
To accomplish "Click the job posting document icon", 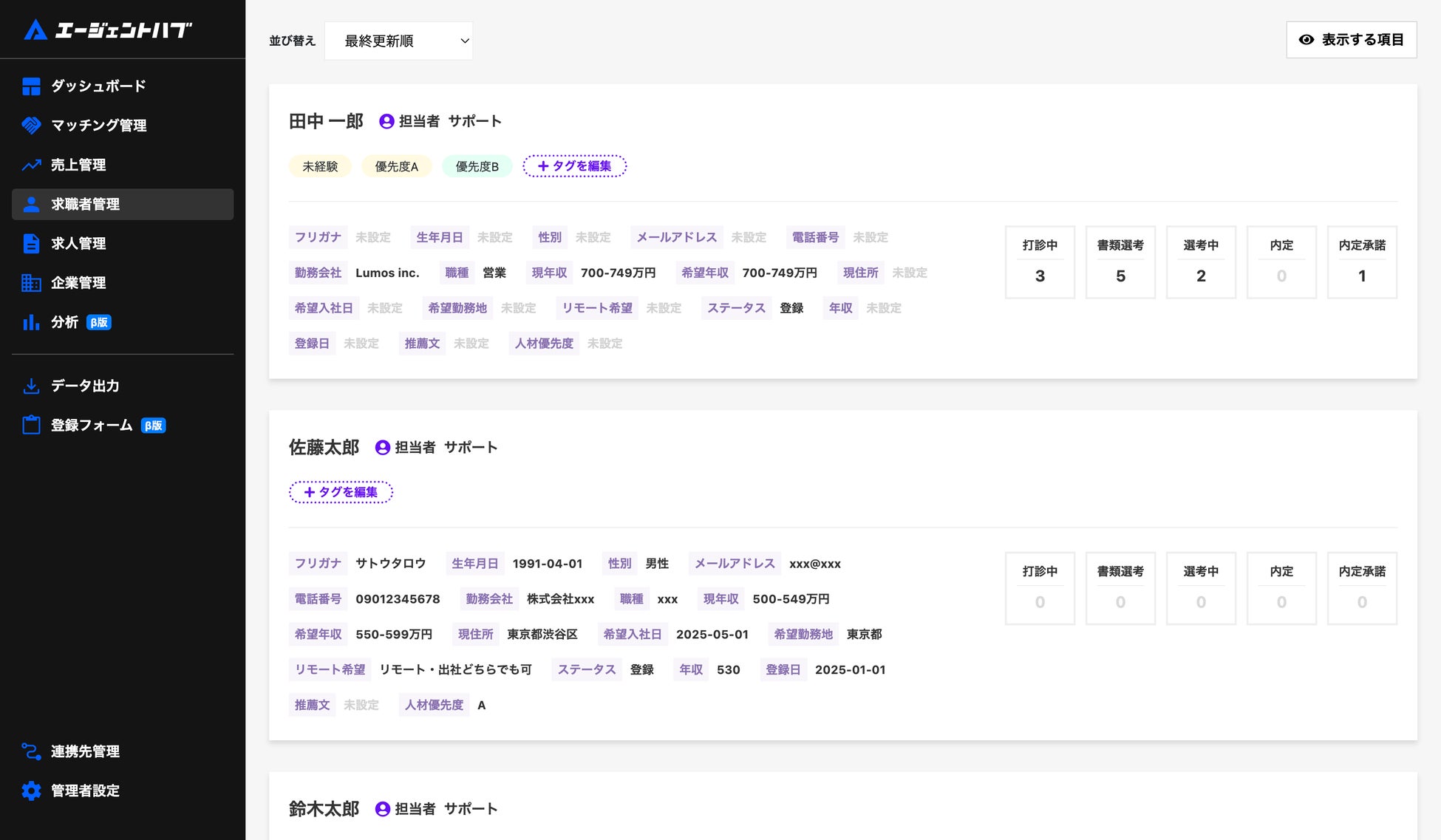I will pos(31,244).
